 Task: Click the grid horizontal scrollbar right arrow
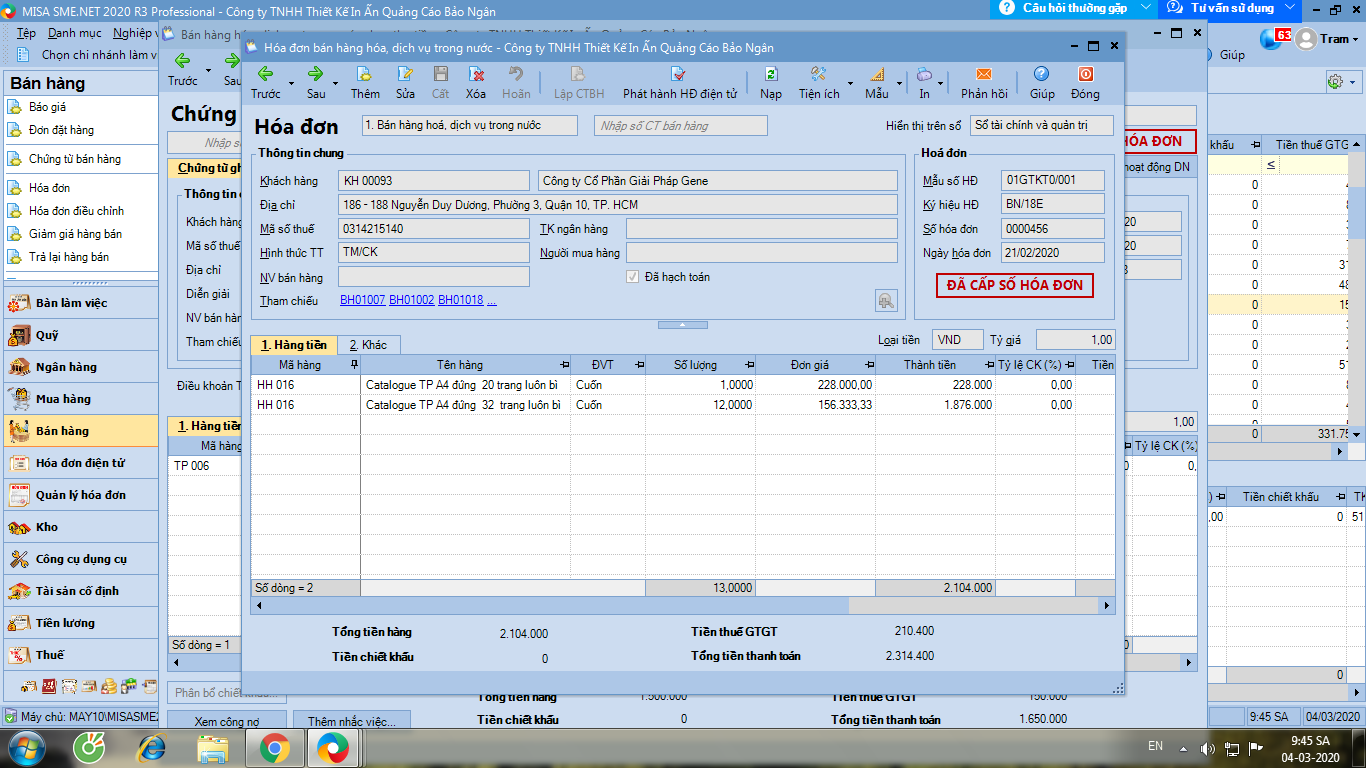[x=1107, y=606]
